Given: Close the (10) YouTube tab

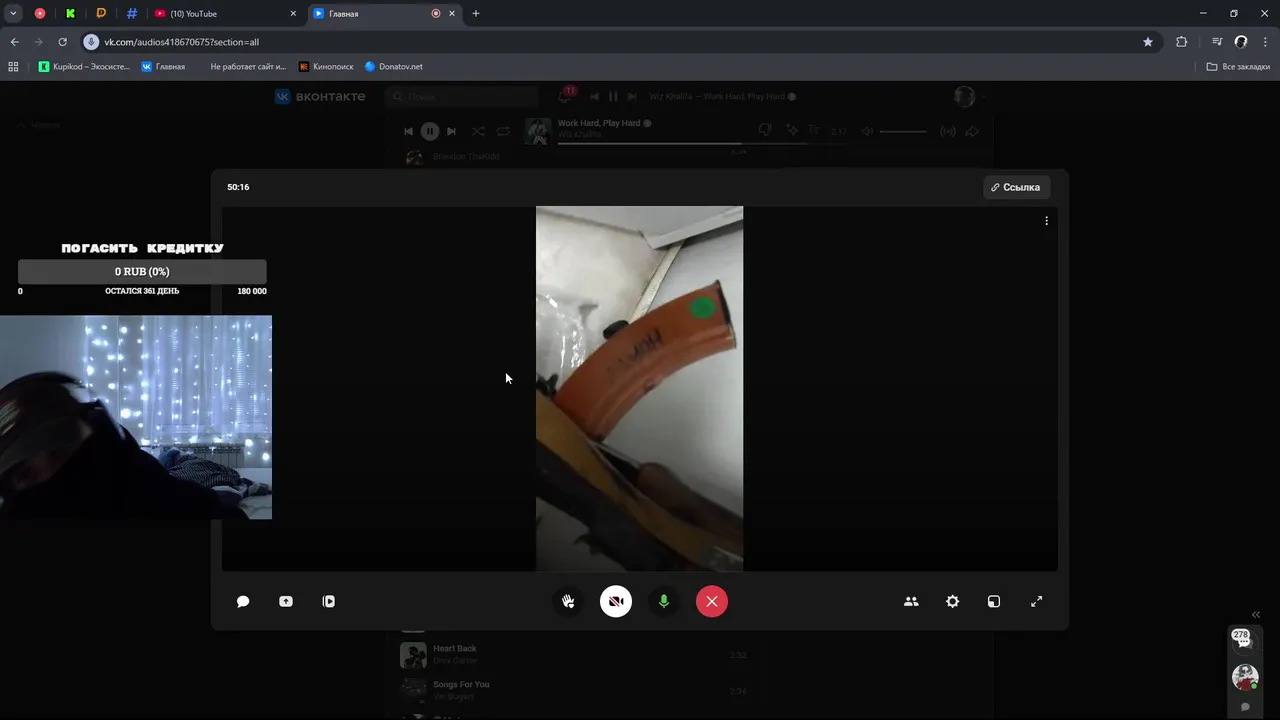Looking at the screenshot, I should (293, 13).
